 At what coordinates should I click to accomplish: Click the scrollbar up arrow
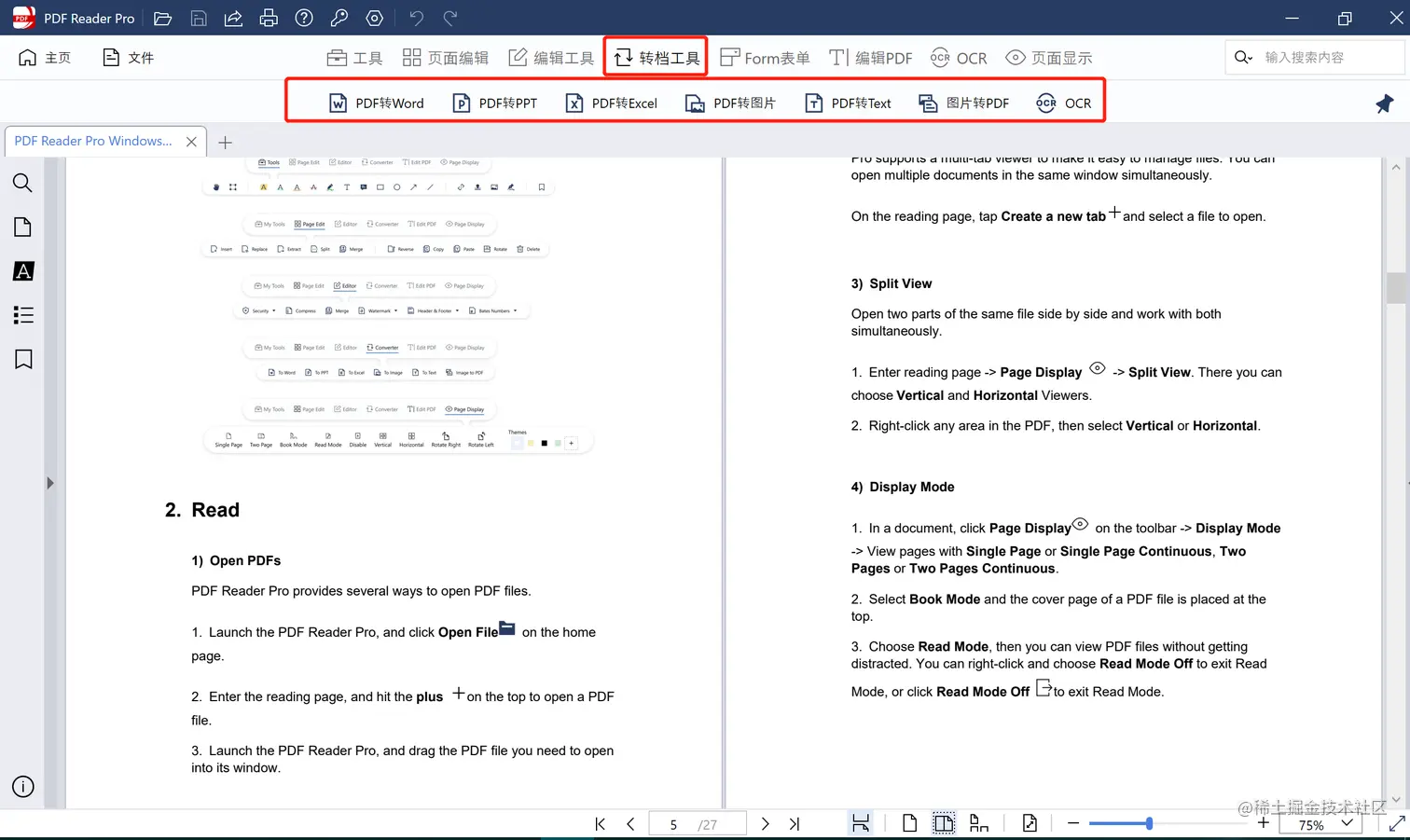tap(1396, 168)
